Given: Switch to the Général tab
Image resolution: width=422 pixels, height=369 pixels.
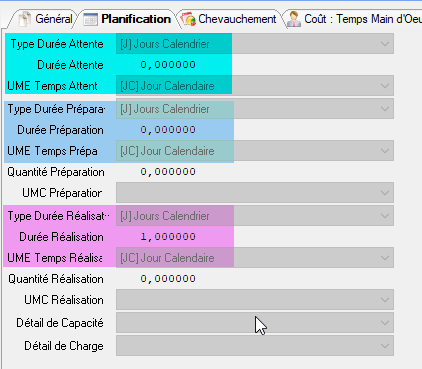Looking at the screenshot, I should [x=43, y=19].
